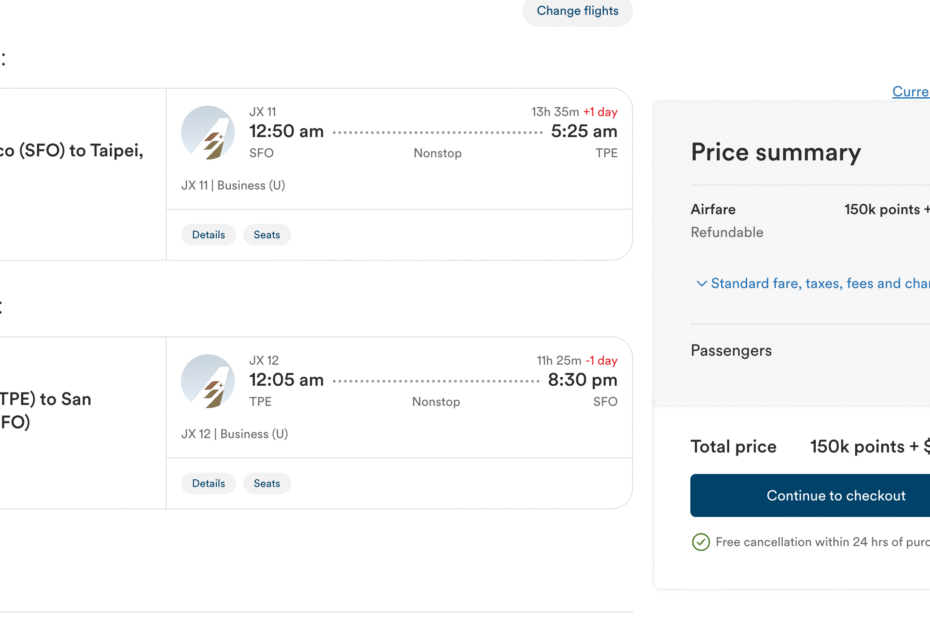Continue to checkout
The height and width of the screenshot is (620, 930).
(x=810, y=495)
